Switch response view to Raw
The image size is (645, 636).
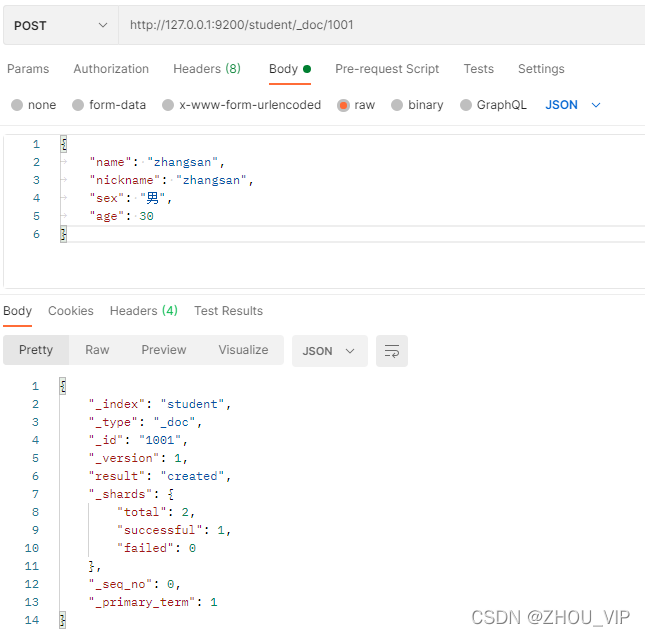97,350
